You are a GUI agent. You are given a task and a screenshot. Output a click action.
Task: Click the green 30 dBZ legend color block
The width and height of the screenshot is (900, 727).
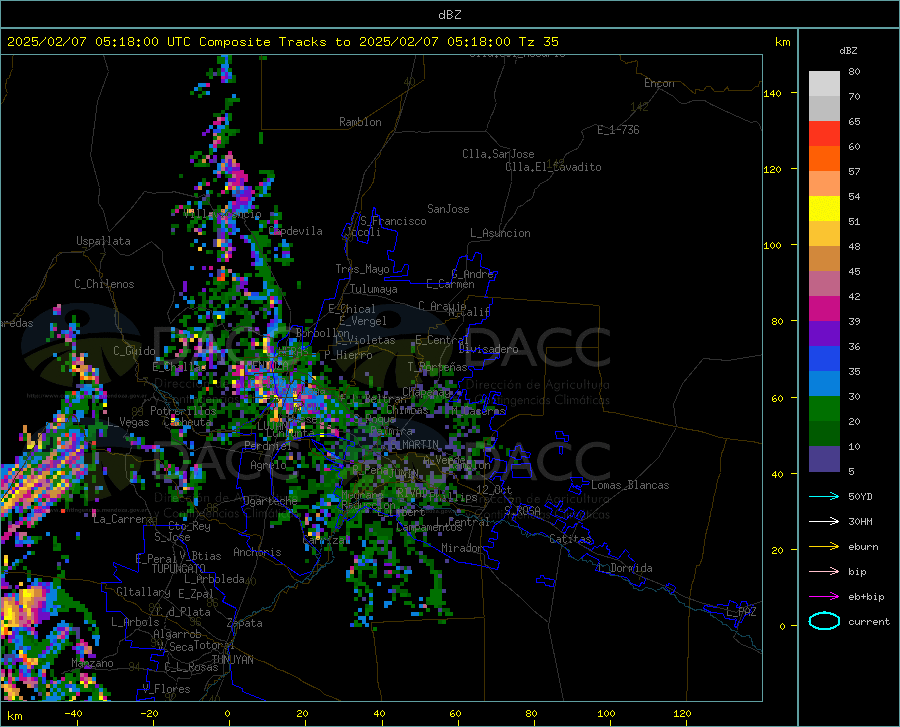824,409
